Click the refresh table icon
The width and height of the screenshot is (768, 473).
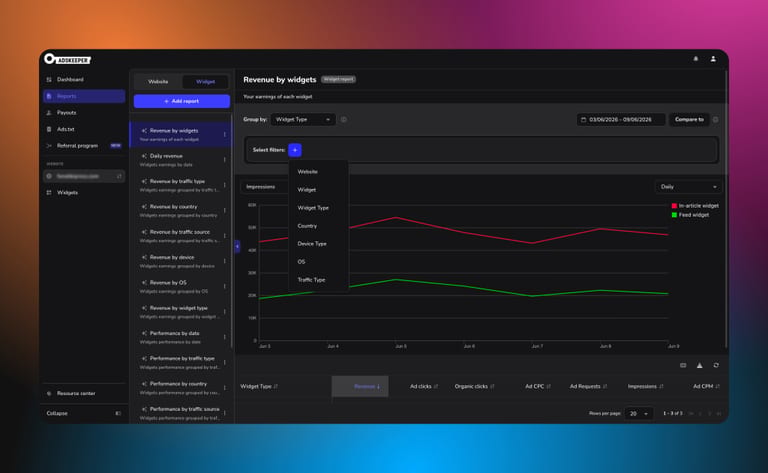(716, 365)
